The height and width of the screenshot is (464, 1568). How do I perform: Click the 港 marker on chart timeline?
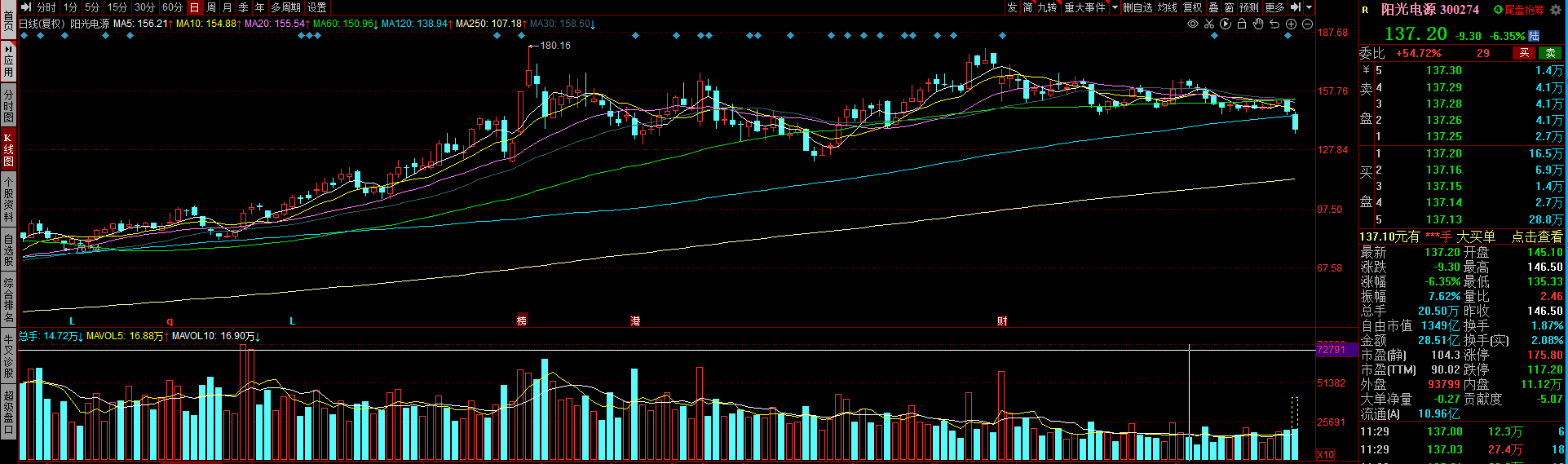635,320
